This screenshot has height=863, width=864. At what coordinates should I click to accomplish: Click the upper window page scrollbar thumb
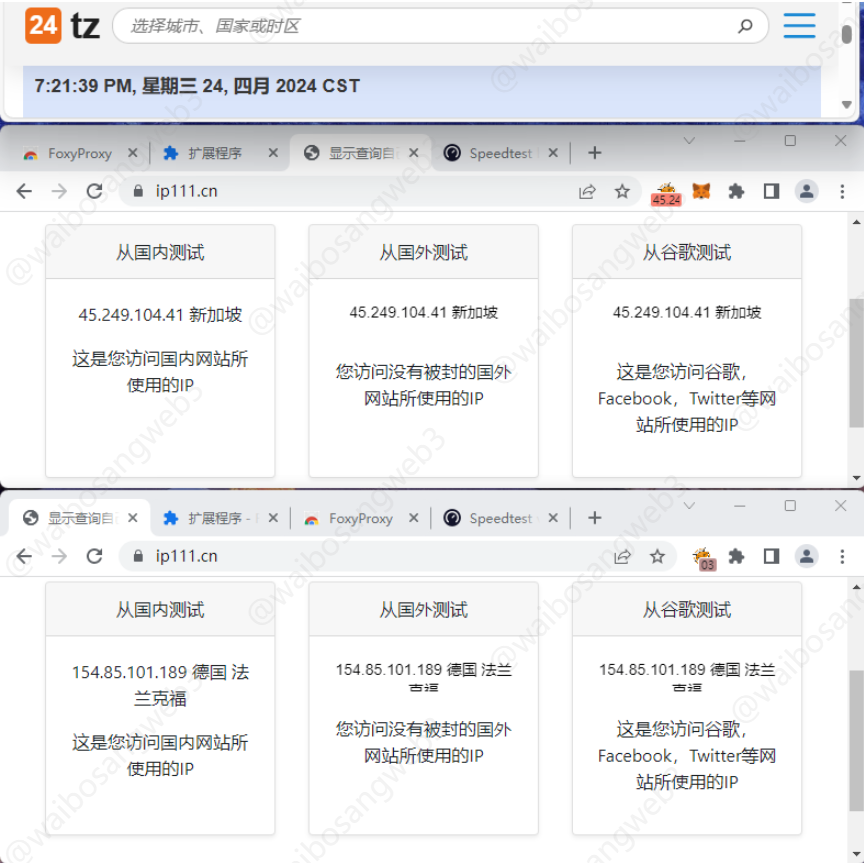(x=856, y=363)
